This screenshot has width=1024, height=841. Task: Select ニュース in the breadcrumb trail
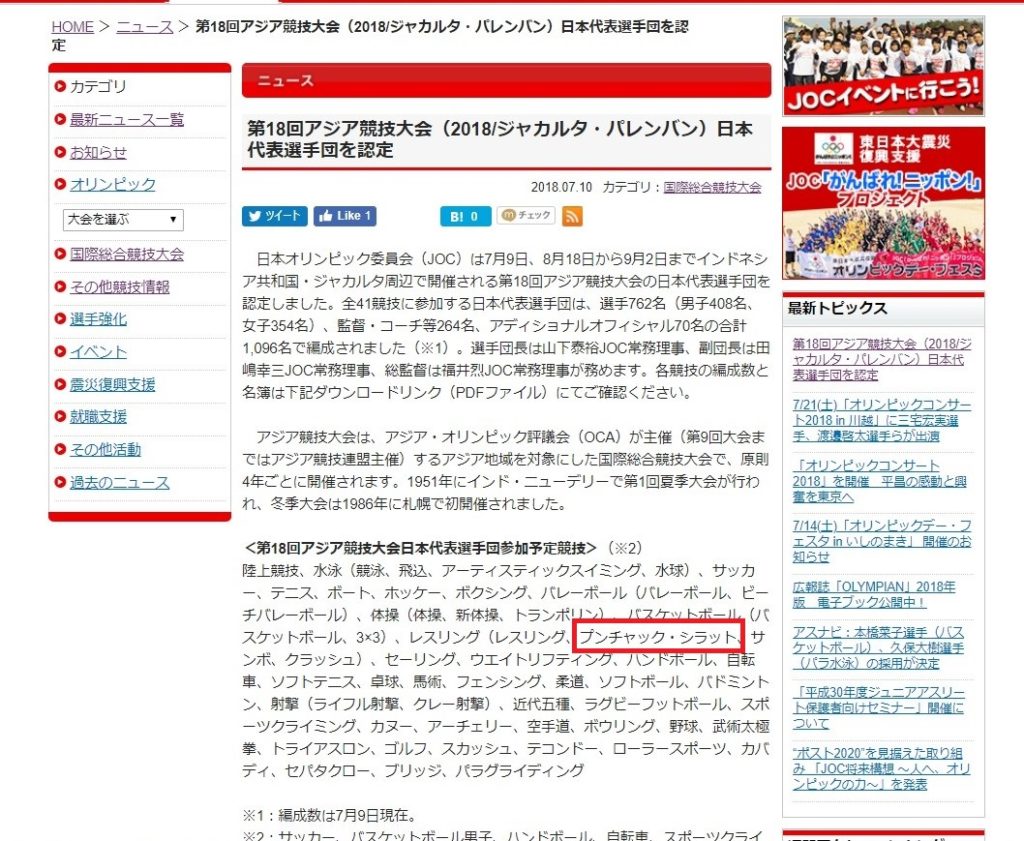(145, 27)
